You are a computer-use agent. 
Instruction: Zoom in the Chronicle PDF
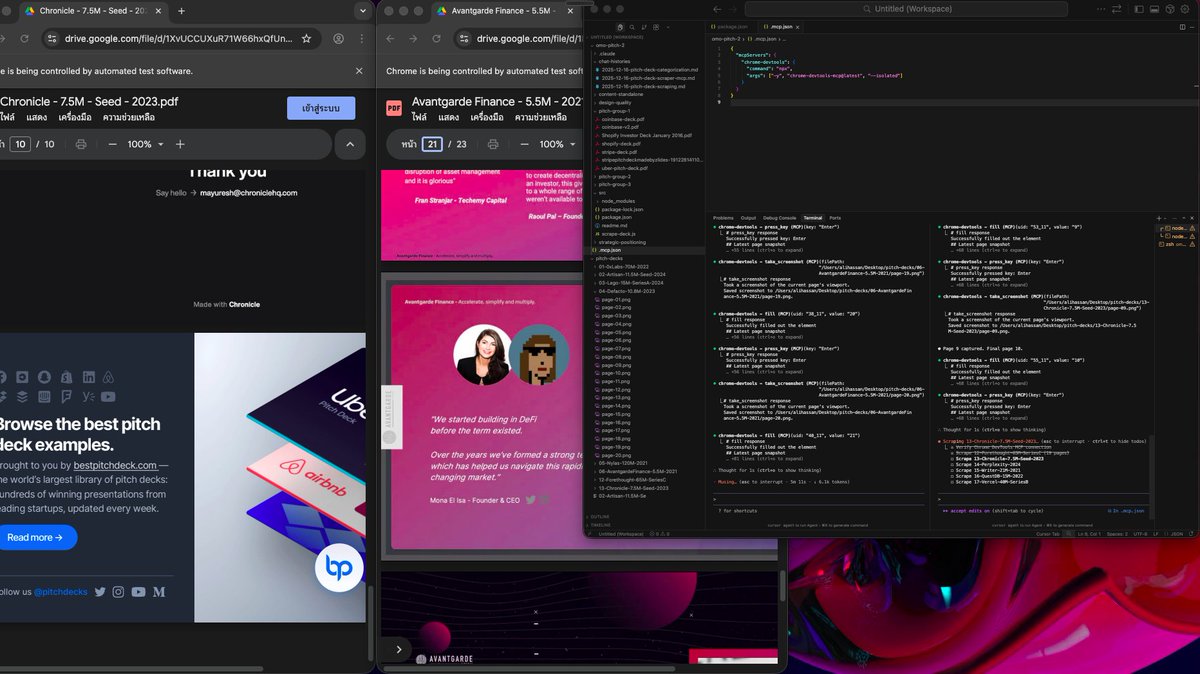point(180,144)
